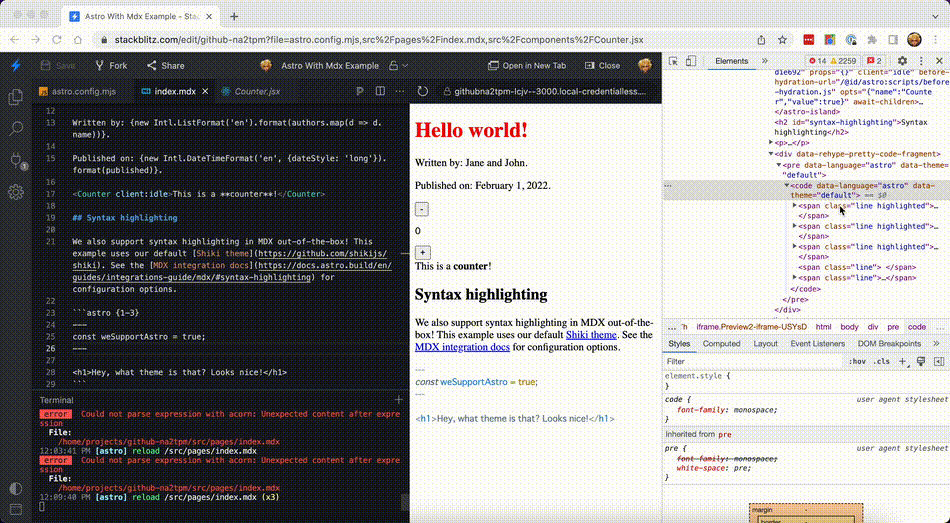Collapse the code data-language node
The width and height of the screenshot is (950, 523).
(x=787, y=186)
